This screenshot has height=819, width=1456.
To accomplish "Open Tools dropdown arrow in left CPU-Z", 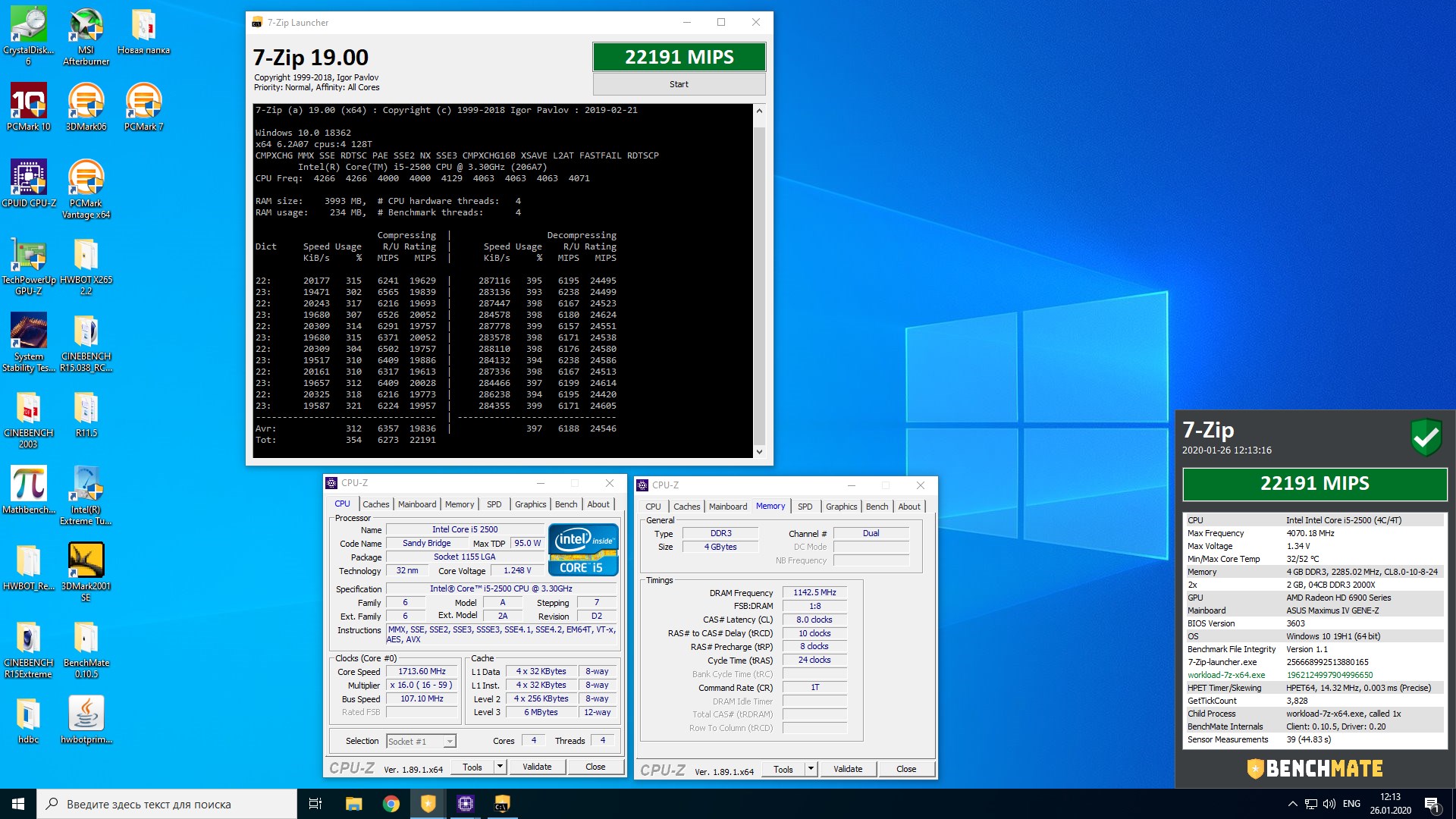I will point(500,767).
